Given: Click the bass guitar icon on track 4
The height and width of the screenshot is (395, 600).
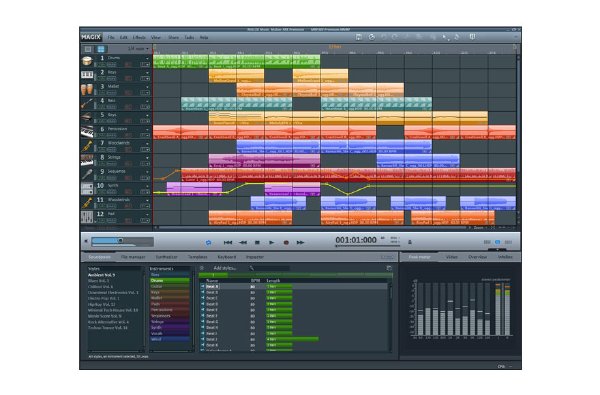Looking at the screenshot, I should coord(87,104).
